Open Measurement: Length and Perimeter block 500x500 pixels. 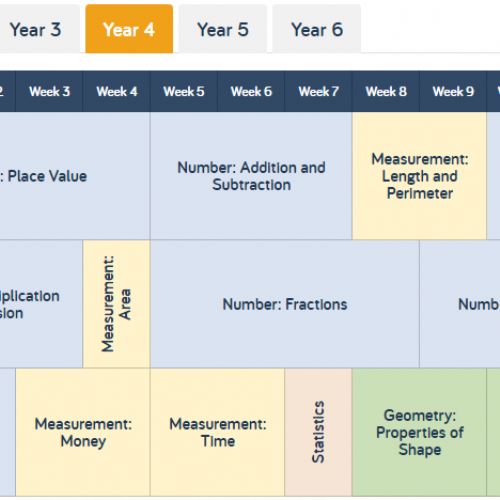[x=419, y=176]
